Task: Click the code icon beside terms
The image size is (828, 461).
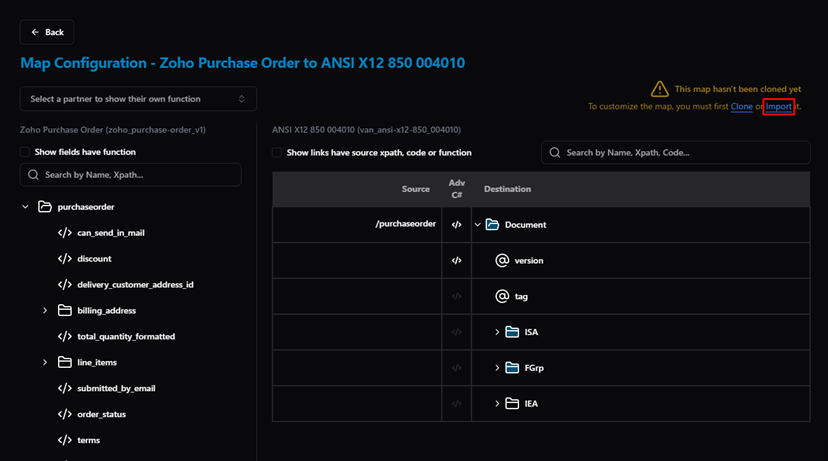Action: tap(64, 440)
